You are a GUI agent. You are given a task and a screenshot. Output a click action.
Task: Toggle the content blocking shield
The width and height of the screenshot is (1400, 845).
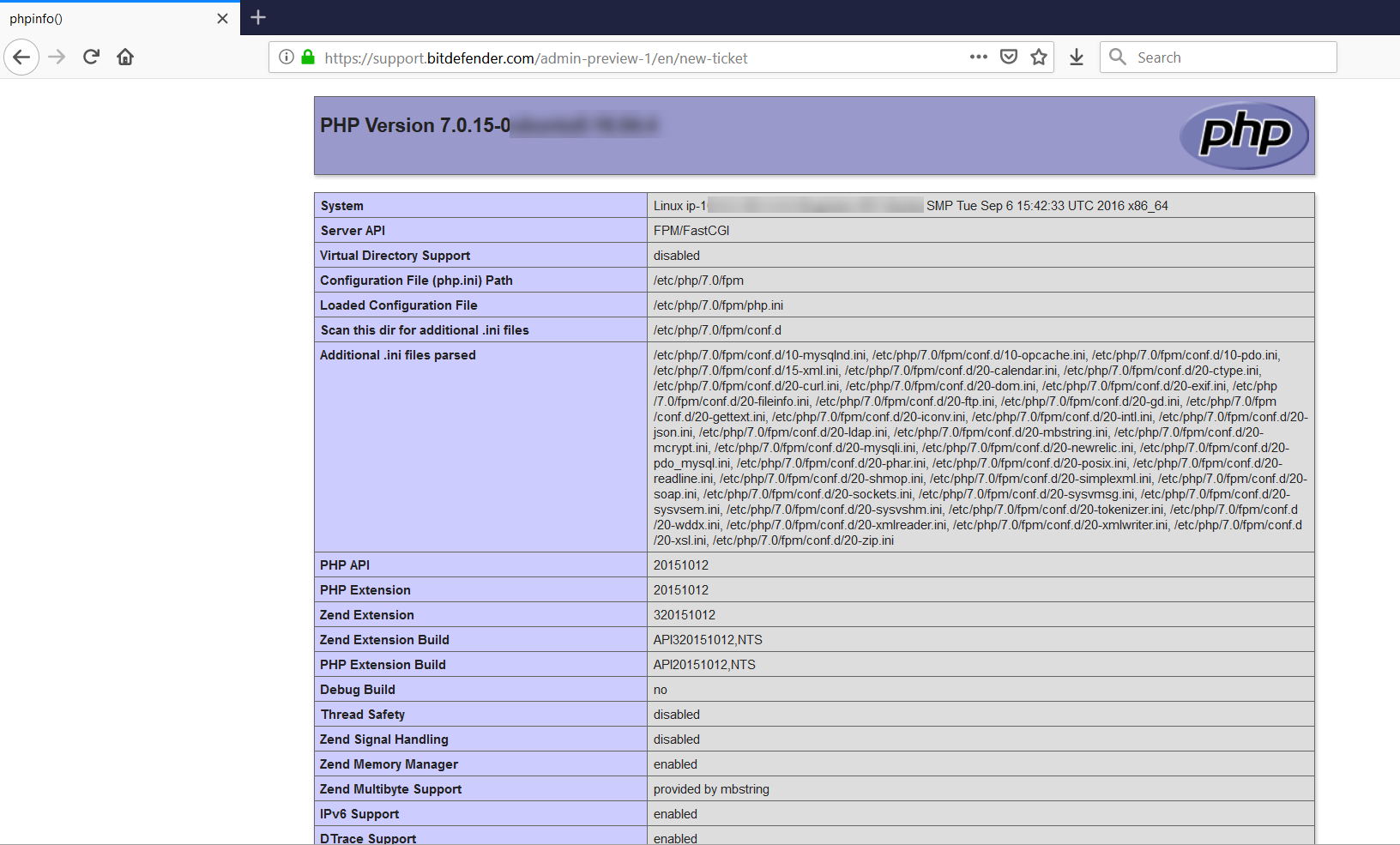tap(1009, 57)
